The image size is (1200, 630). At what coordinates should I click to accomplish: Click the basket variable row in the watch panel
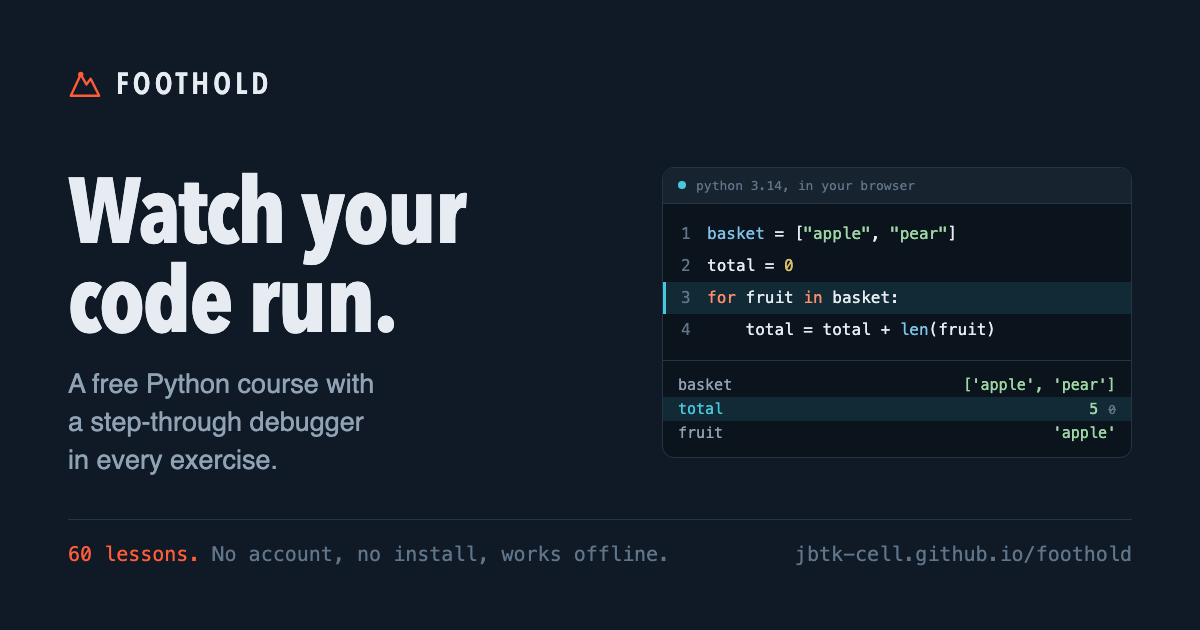pyautogui.click(x=897, y=385)
